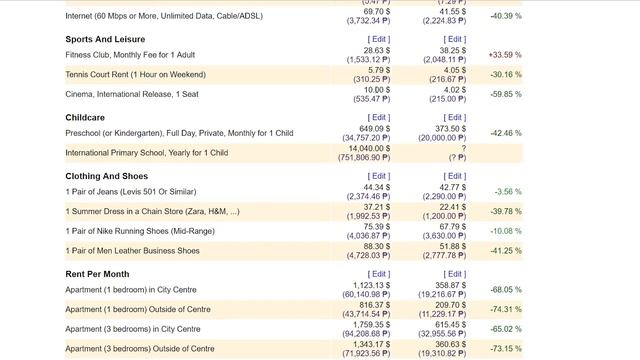The width and height of the screenshot is (640, 360).
Task: Select 'Childcare' heading
Action: click(x=85, y=118)
